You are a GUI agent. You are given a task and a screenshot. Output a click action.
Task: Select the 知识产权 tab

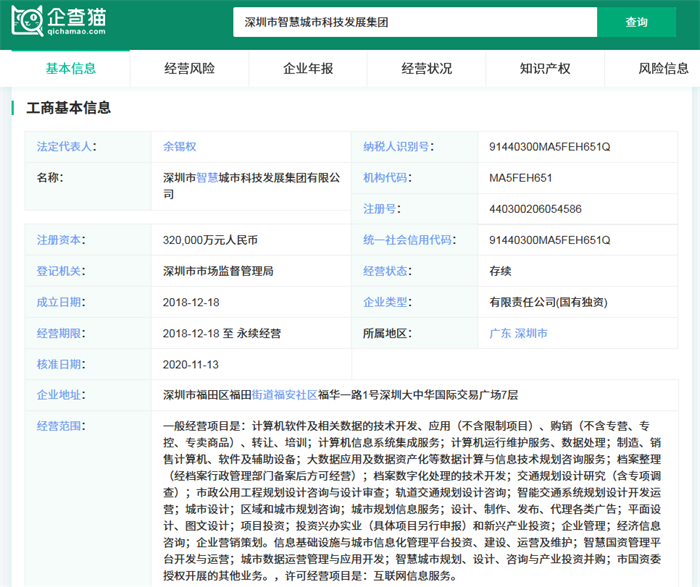pos(545,69)
